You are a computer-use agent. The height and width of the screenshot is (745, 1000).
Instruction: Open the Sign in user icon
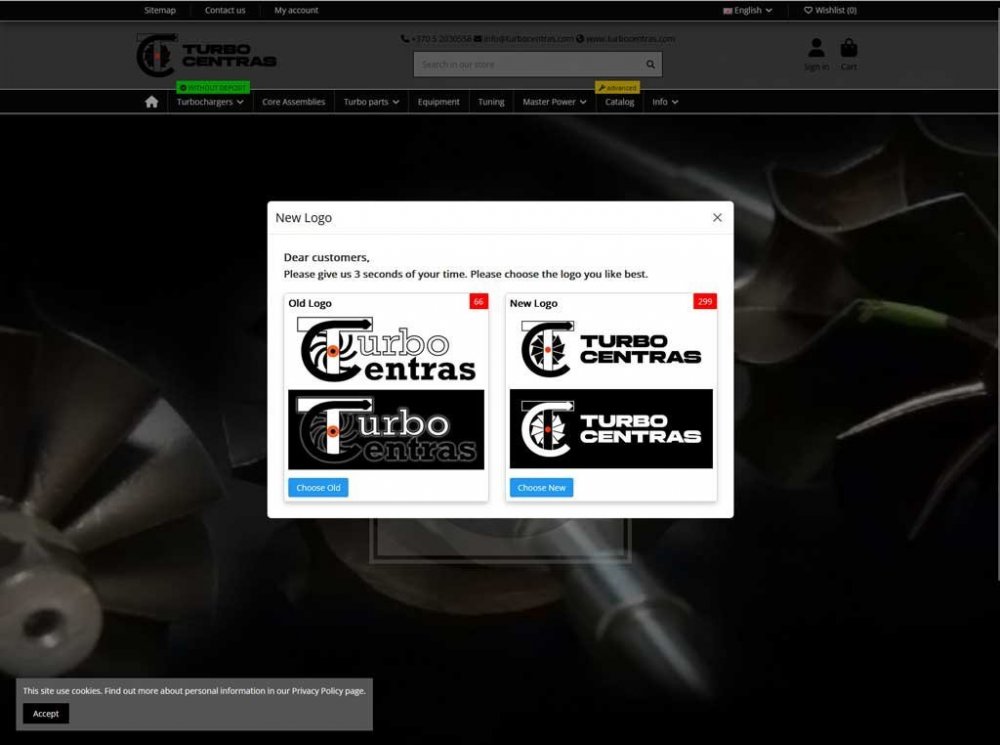click(x=816, y=48)
